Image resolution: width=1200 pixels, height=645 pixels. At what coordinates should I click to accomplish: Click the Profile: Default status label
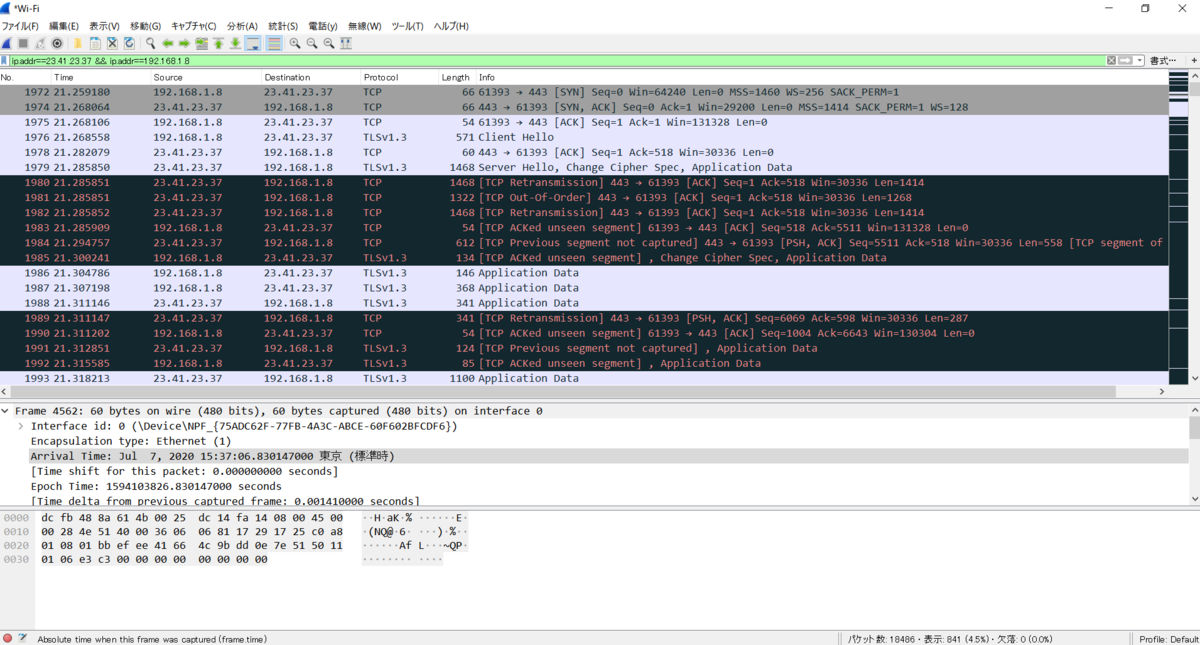pos(1168,638)
